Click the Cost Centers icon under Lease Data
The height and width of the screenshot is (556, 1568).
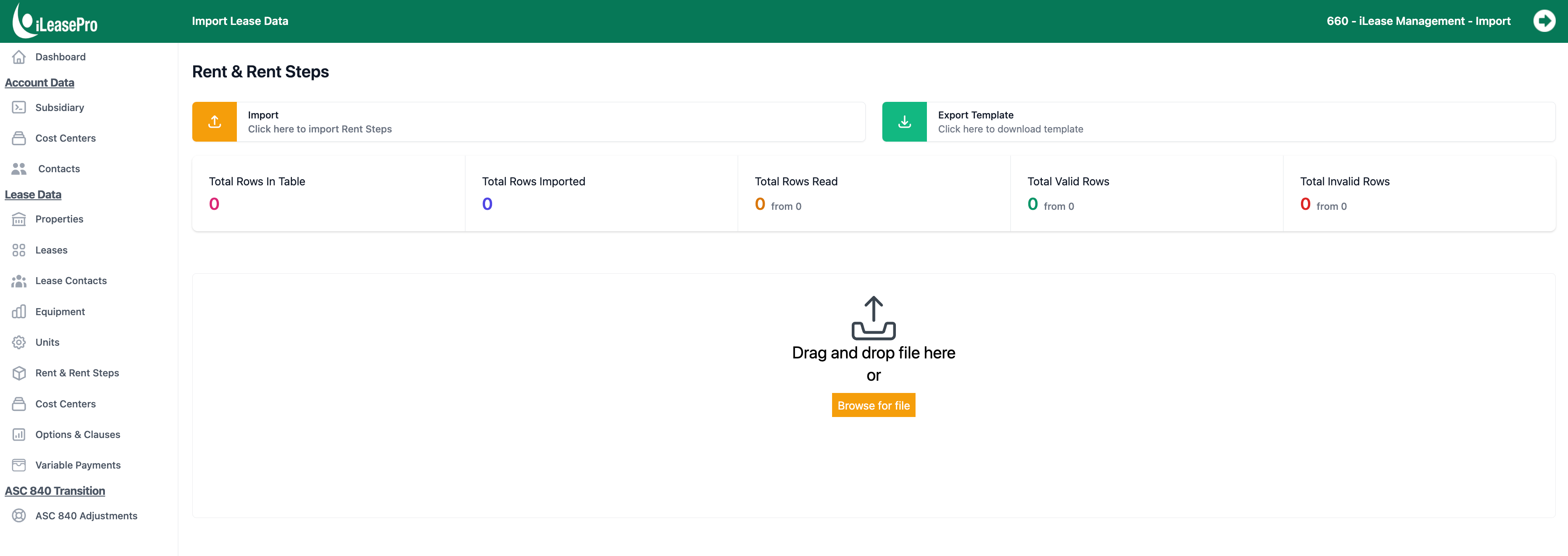pyautogui.click(x=19, y=404)
